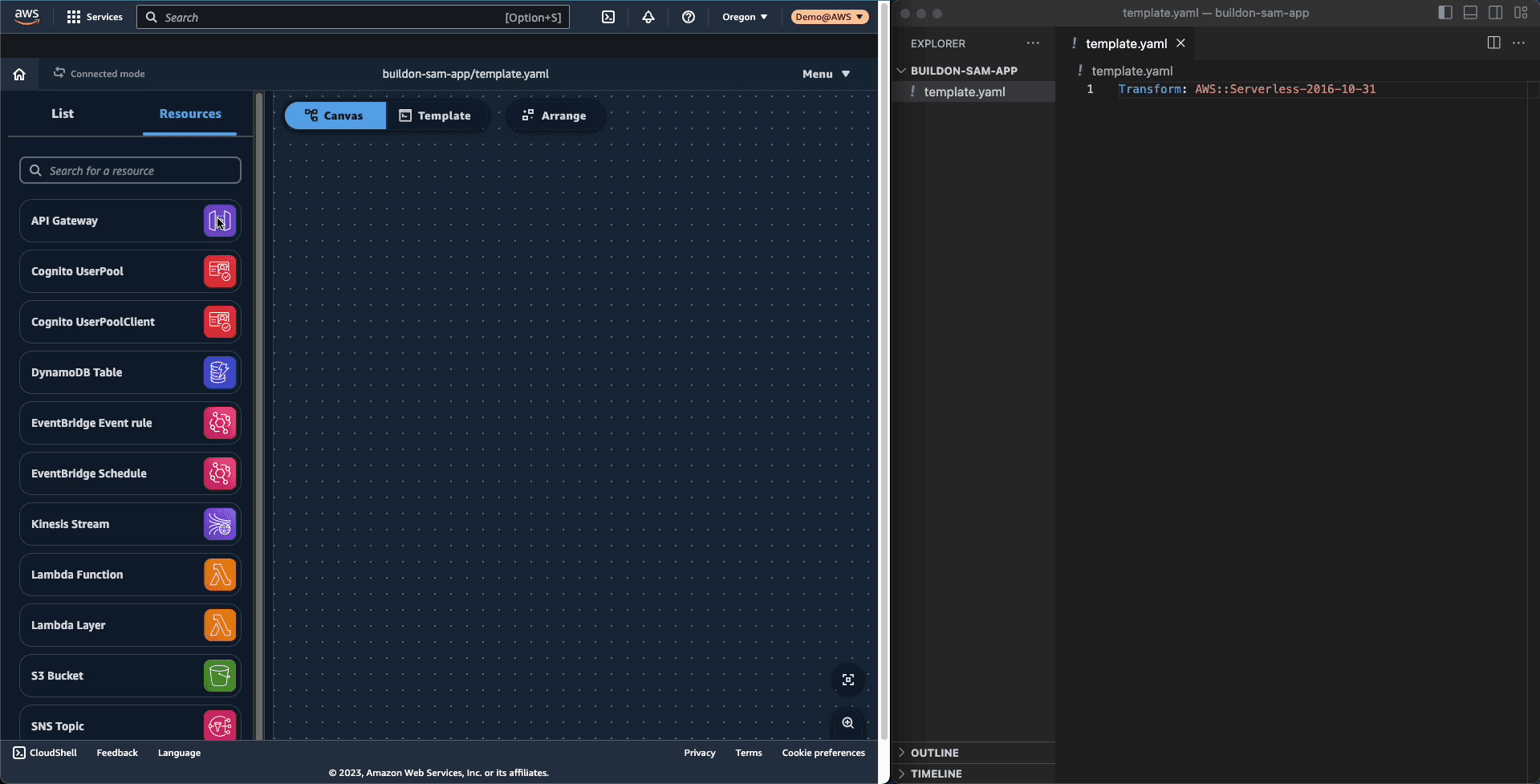Select the DynamoDB Table resource icon
This screenshot has width=1540, height=784.
[220, 372]
